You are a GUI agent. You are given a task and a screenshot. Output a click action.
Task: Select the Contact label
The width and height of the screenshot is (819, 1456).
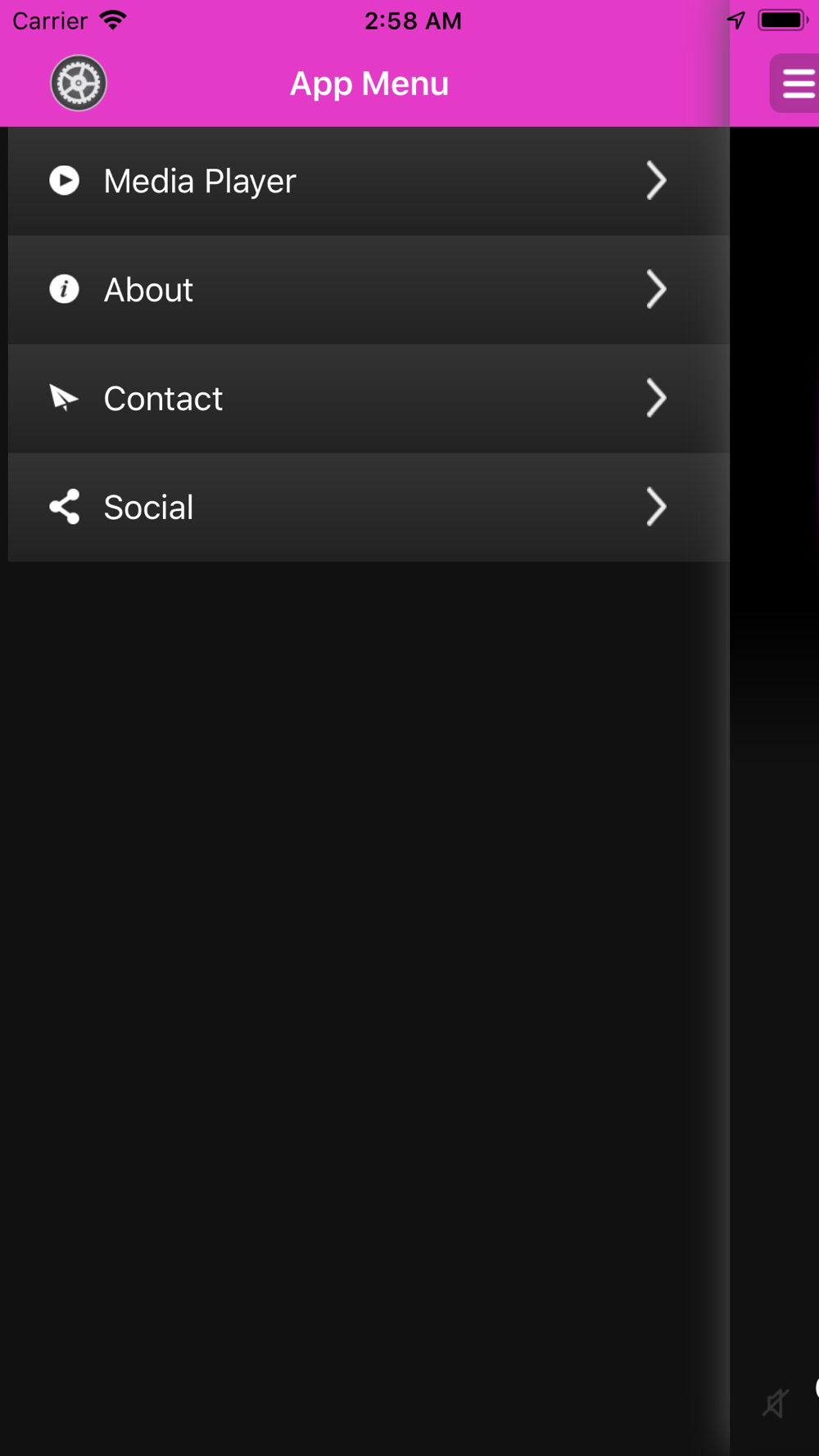[163, 399]
